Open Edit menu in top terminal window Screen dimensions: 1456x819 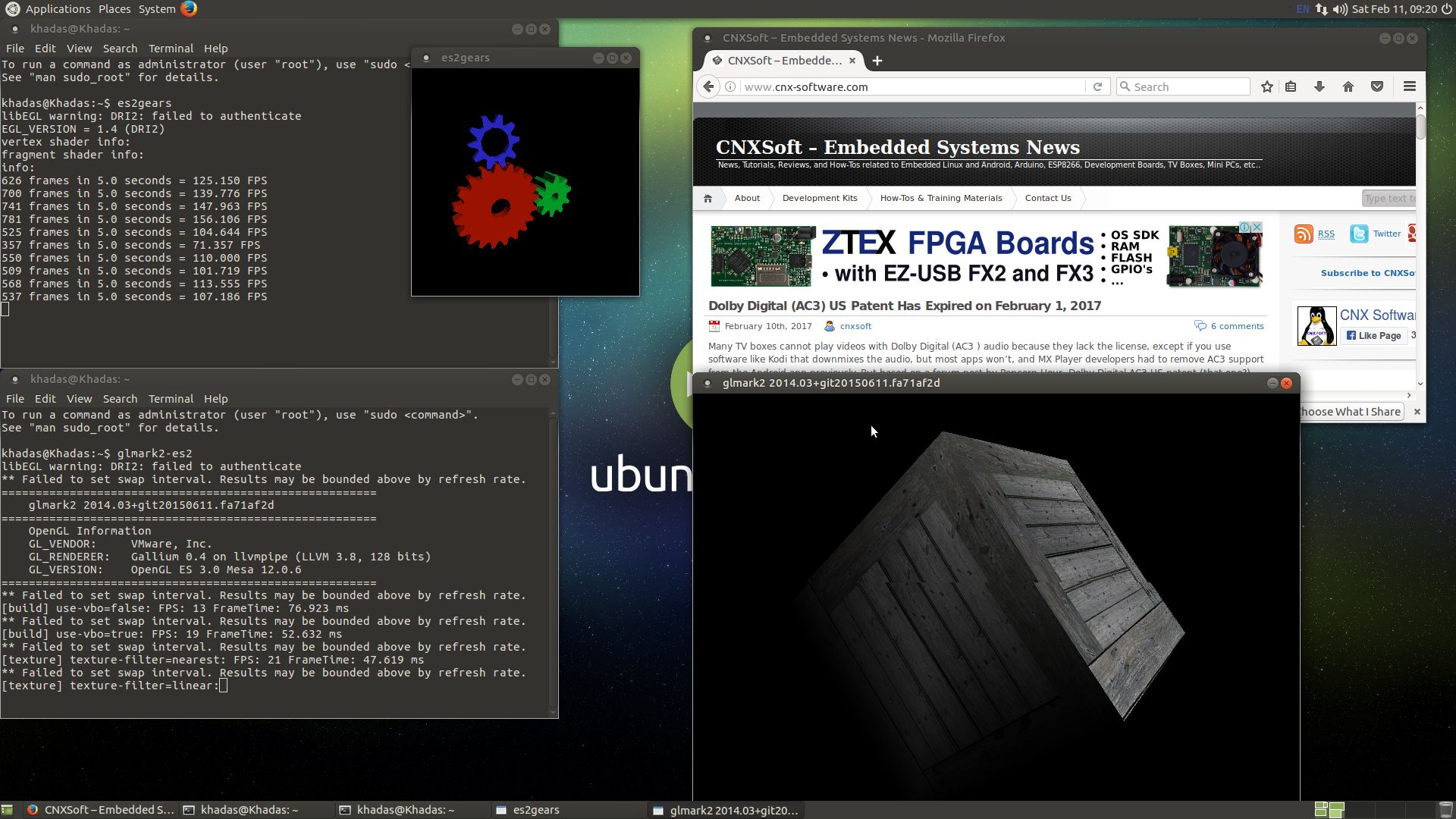point(45,48)
